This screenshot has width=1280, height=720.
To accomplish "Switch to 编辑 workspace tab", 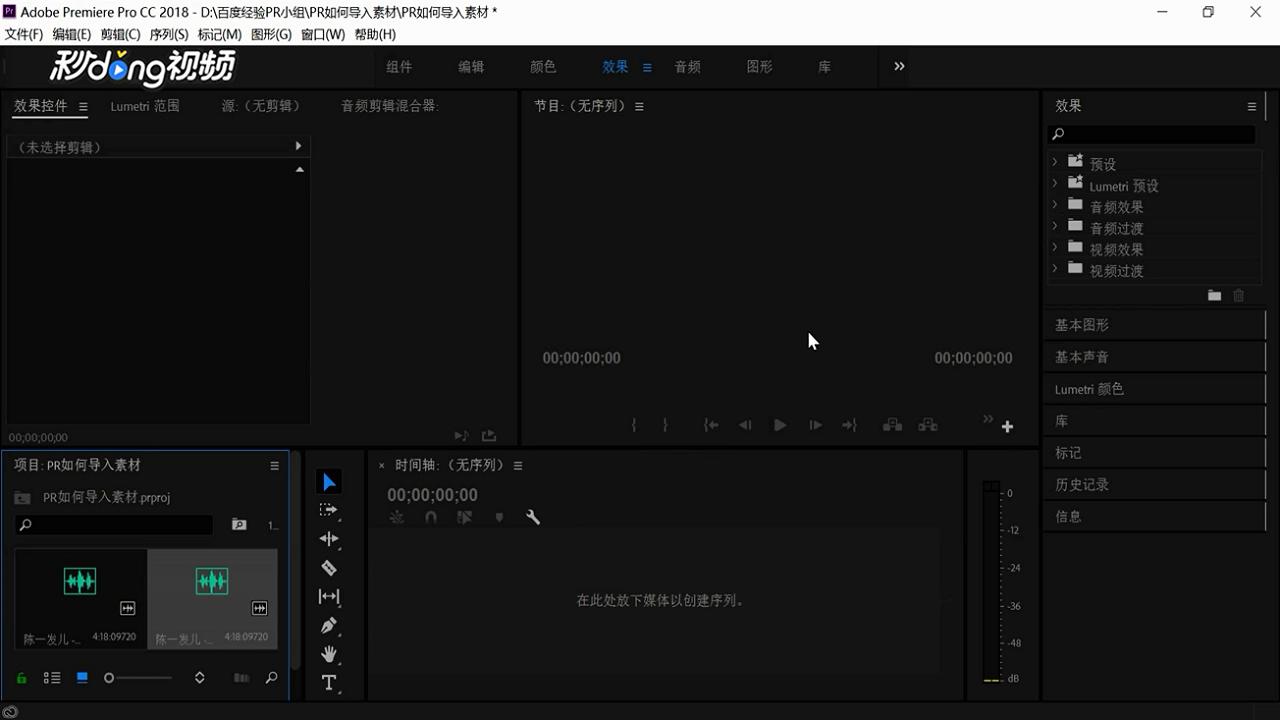I will point(471,67).
